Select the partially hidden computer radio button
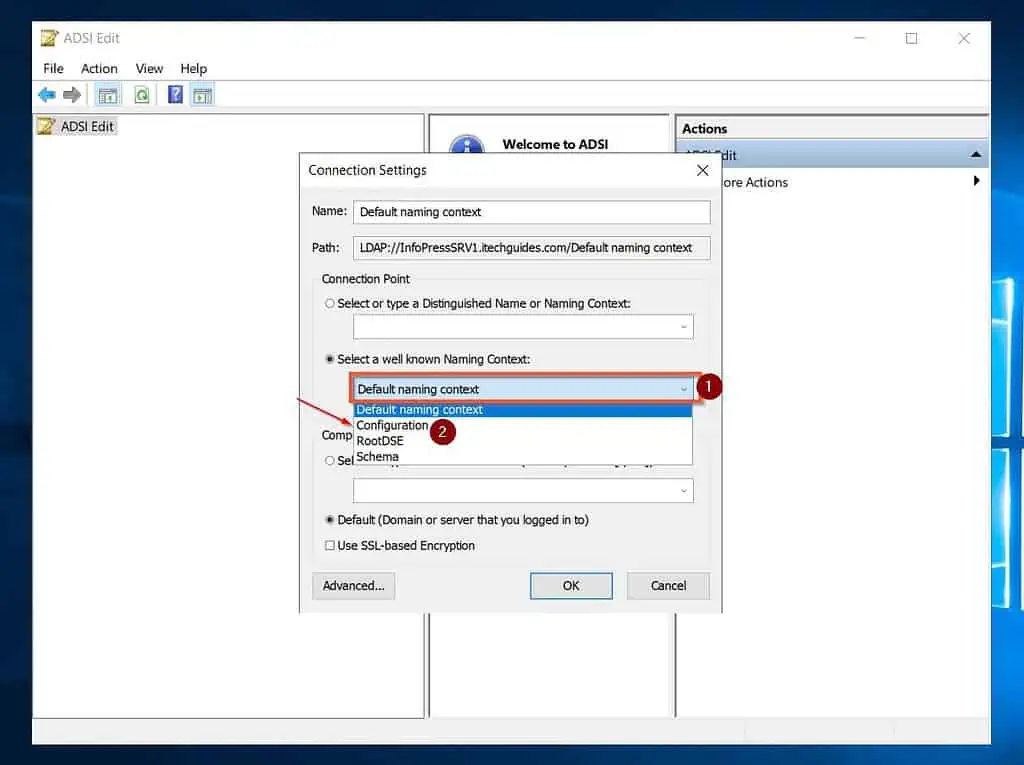This screenshot has width=1024, height=765. point(330,461)
